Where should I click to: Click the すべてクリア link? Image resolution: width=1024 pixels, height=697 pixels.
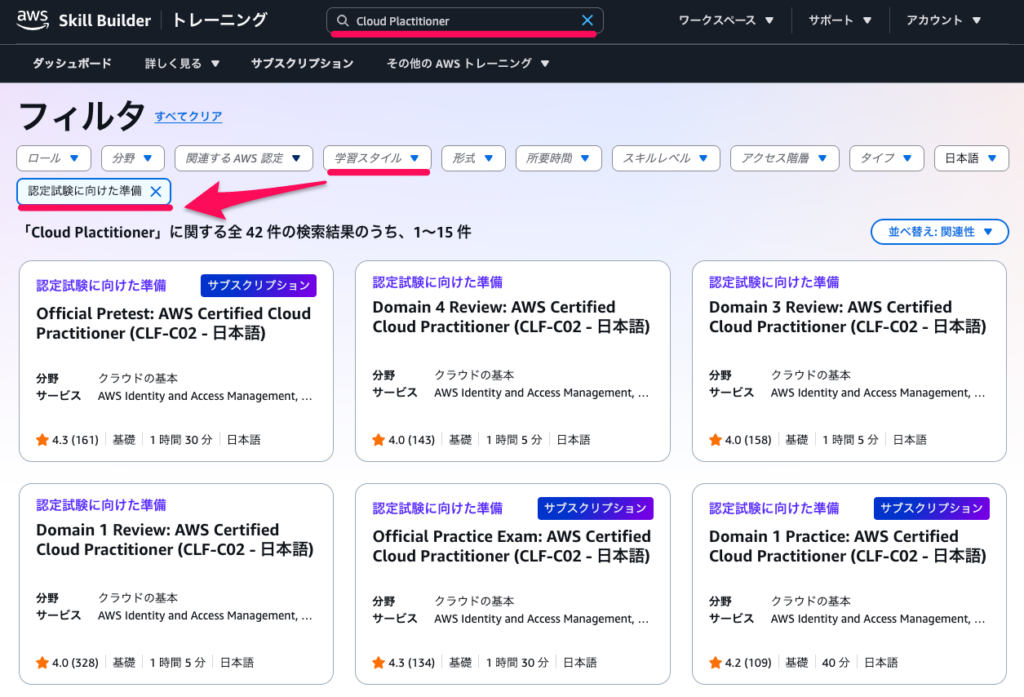[188, 117]
